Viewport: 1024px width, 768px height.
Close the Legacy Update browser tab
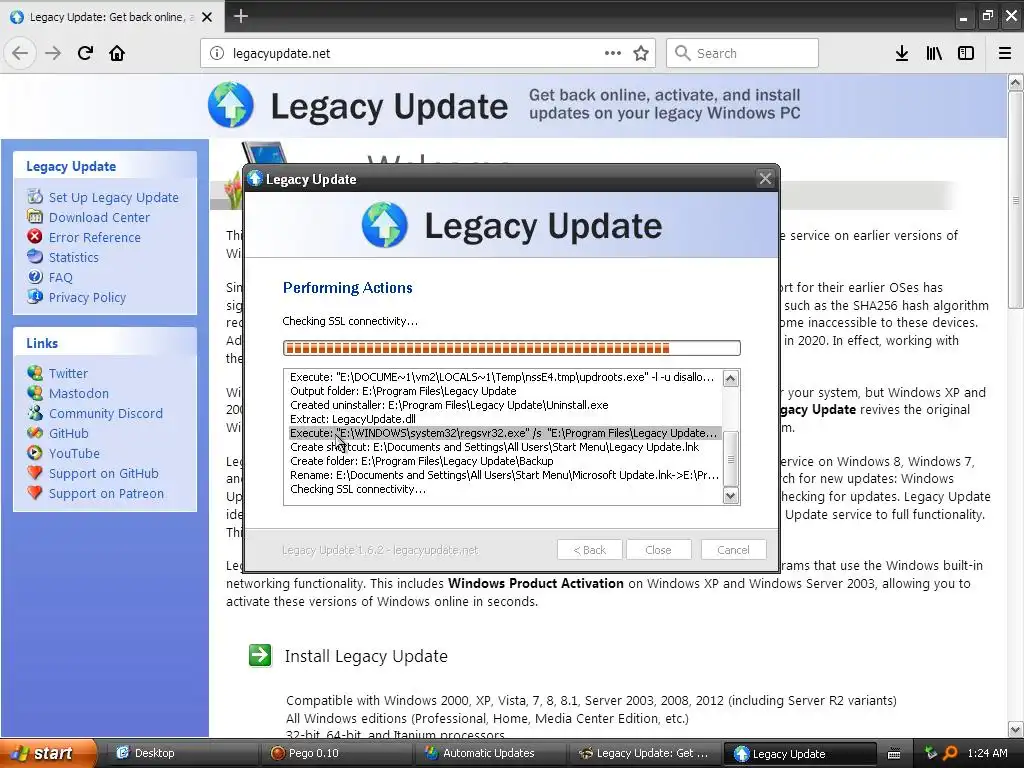(x=207, y=17)
